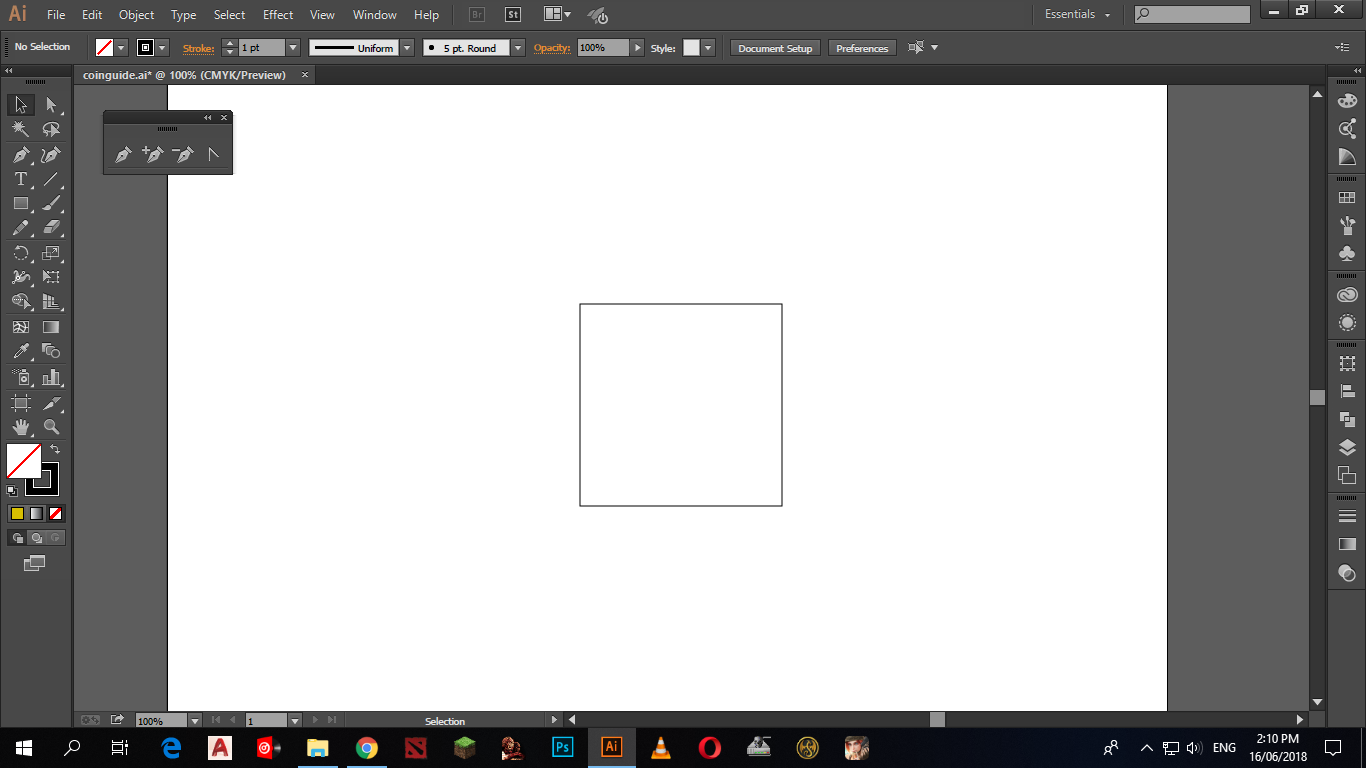Select the Eyedropper tool
The width and height of the screenshot is (1366, 768).
point(21,351)
